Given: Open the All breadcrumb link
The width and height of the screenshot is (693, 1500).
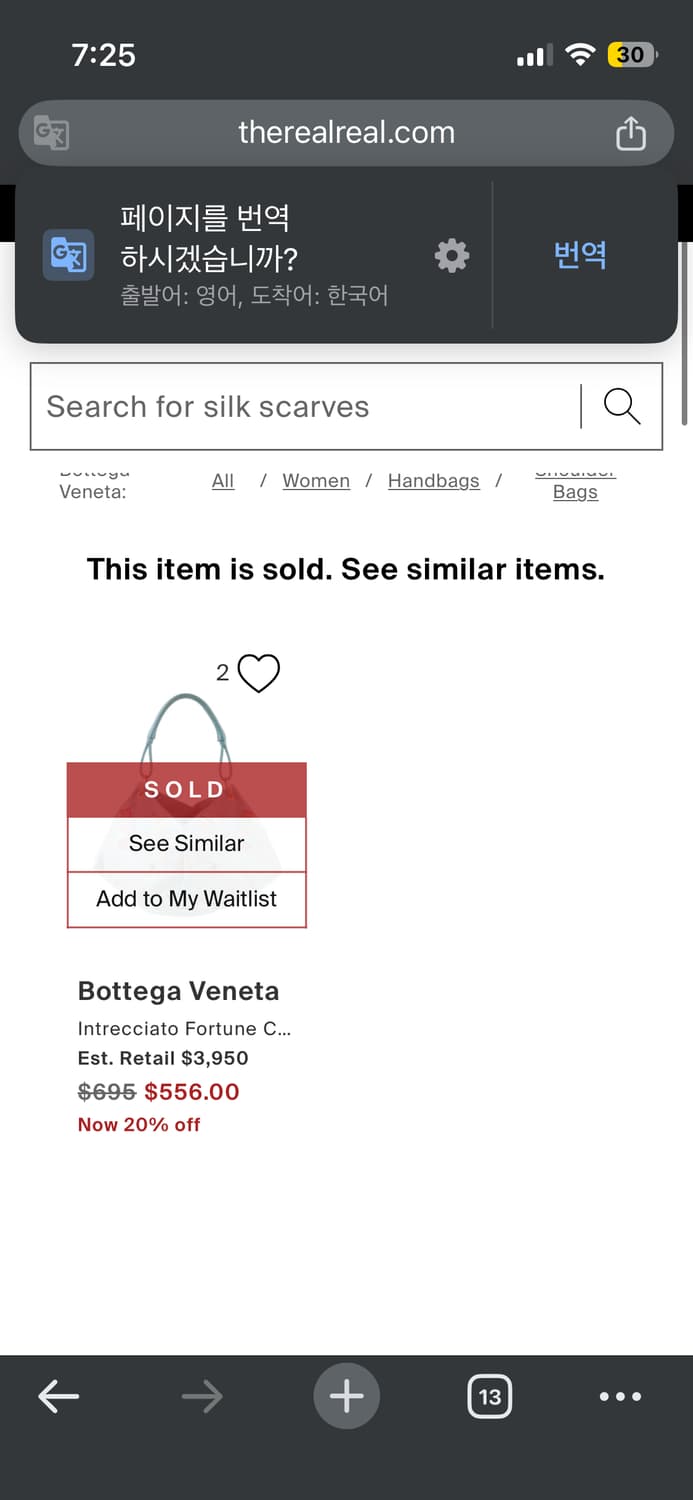Looking at the screenshot, I should tap(223, 481).
